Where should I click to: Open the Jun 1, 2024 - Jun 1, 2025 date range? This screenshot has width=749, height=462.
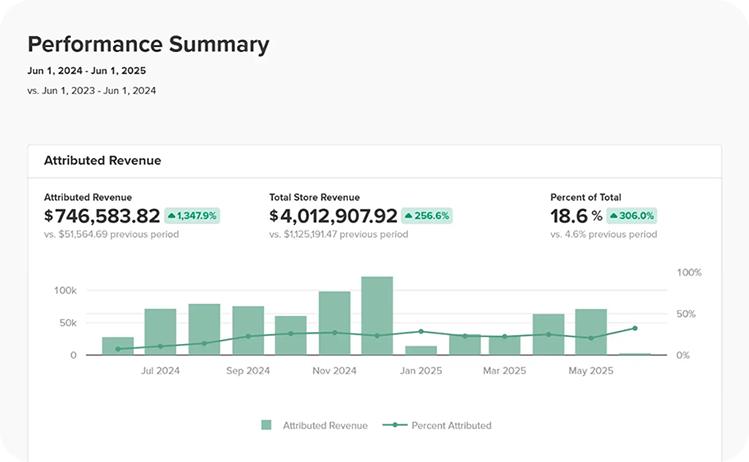[x=86, y=71]
